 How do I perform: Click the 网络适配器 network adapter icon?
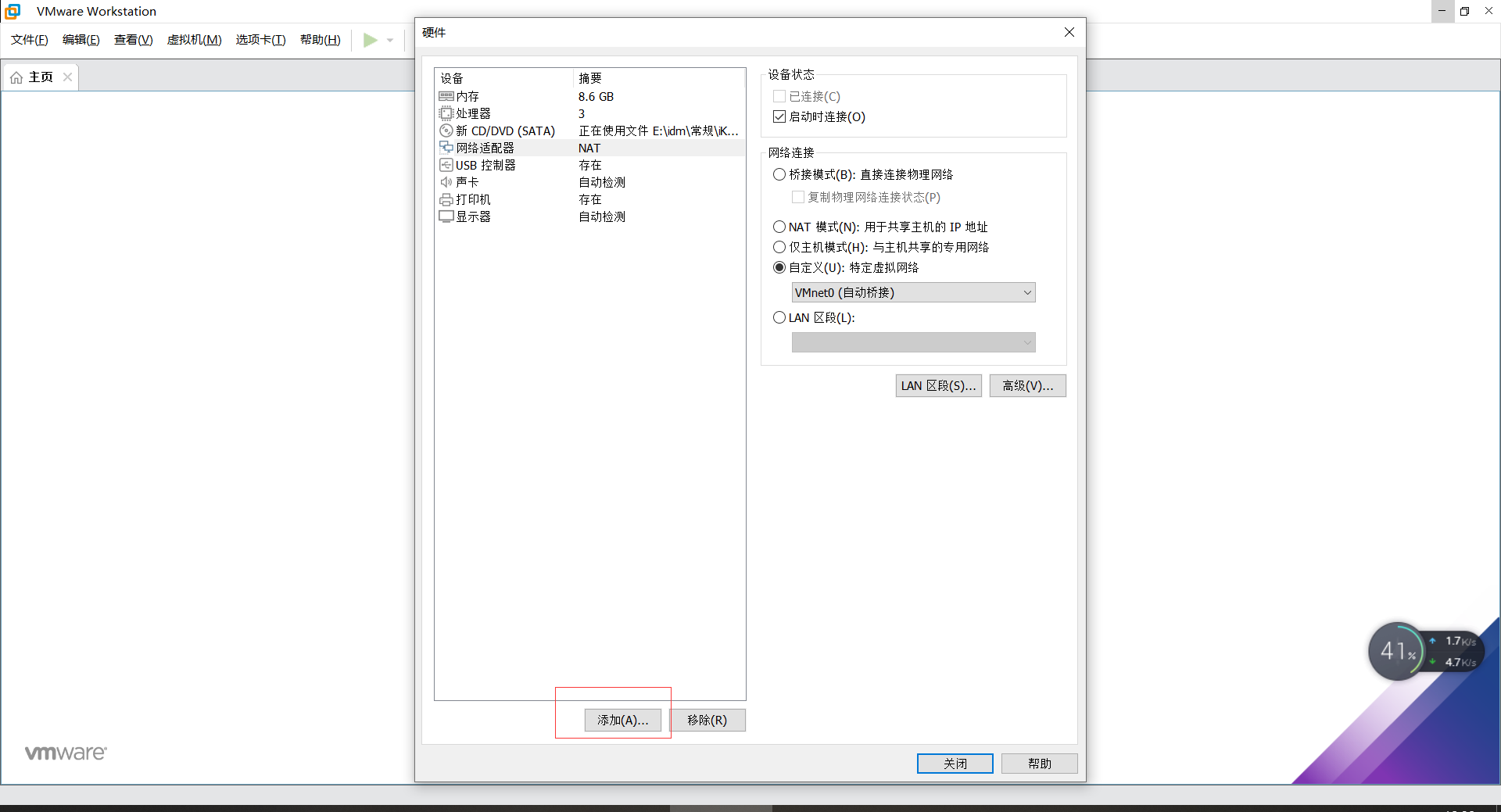click(446, 148)
